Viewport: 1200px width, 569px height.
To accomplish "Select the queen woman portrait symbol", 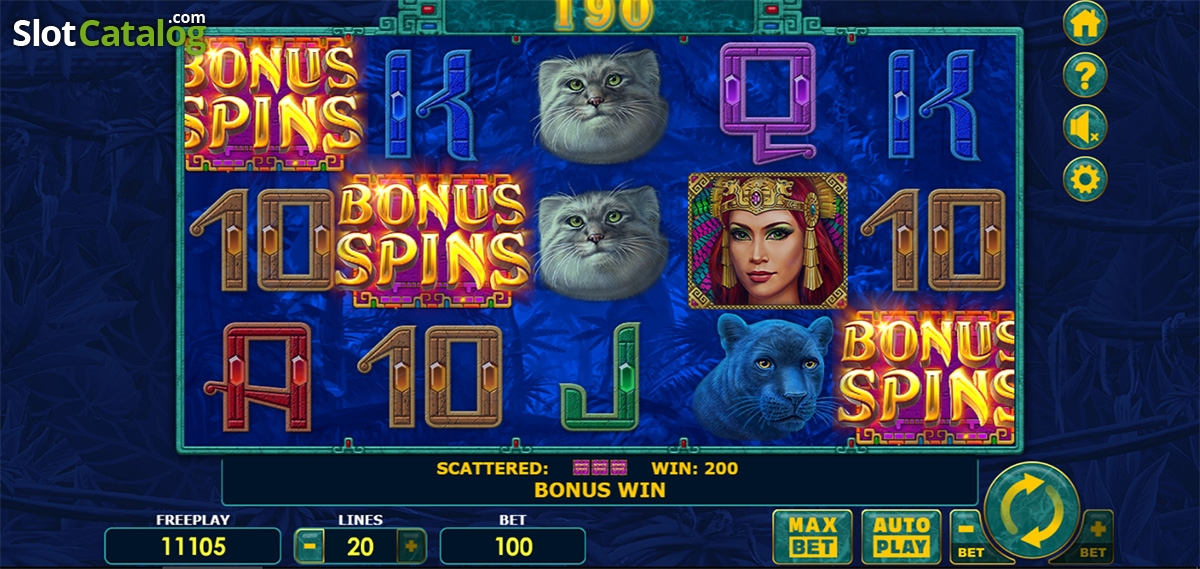I will (x=768, y=240).
